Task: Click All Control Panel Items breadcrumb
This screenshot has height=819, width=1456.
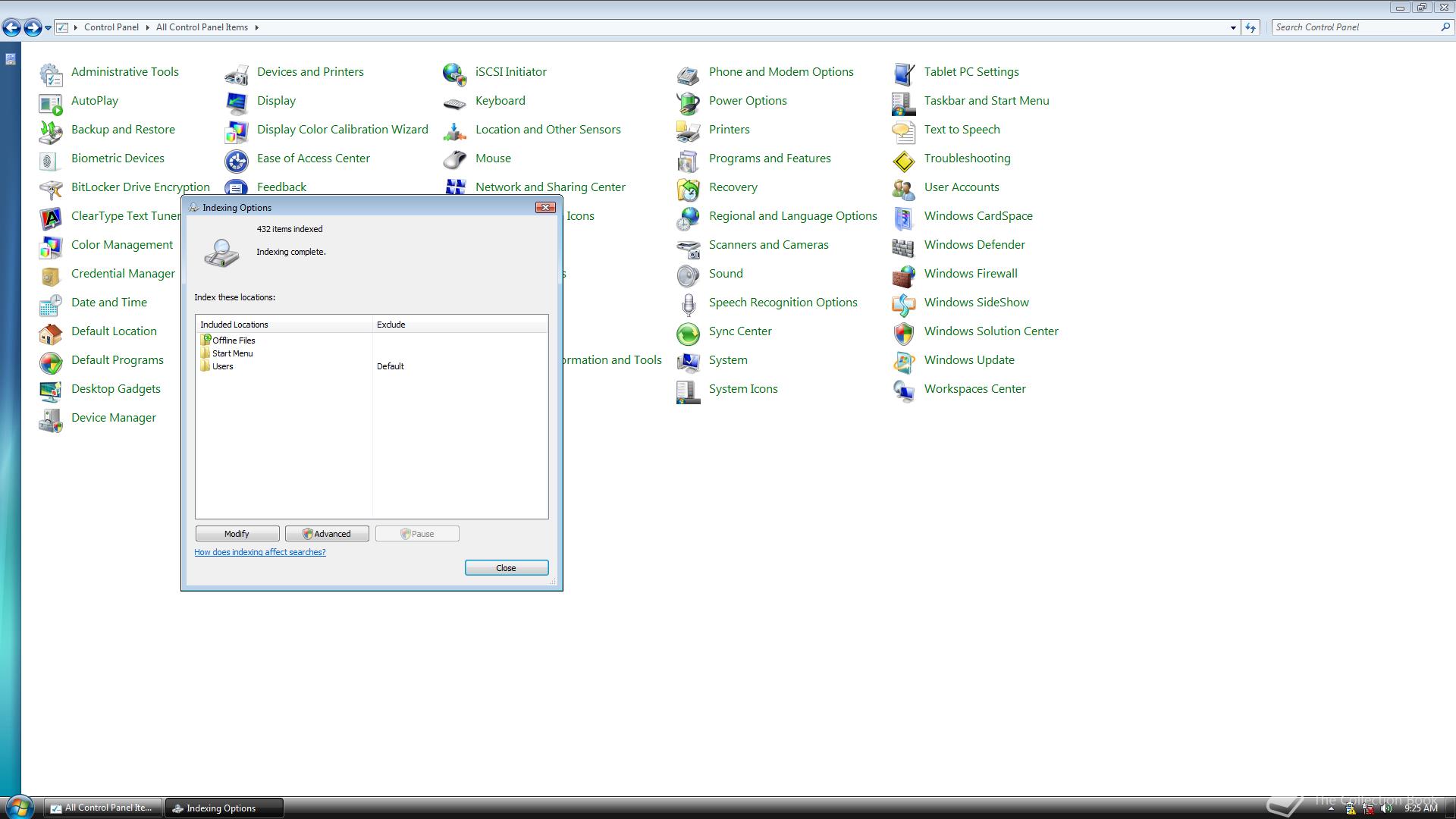Action: coord(202,27)
